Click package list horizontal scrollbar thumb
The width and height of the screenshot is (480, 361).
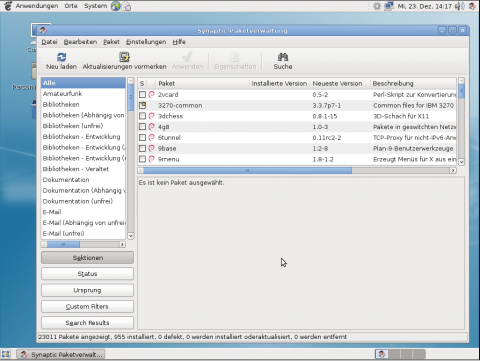pos(247,170)
